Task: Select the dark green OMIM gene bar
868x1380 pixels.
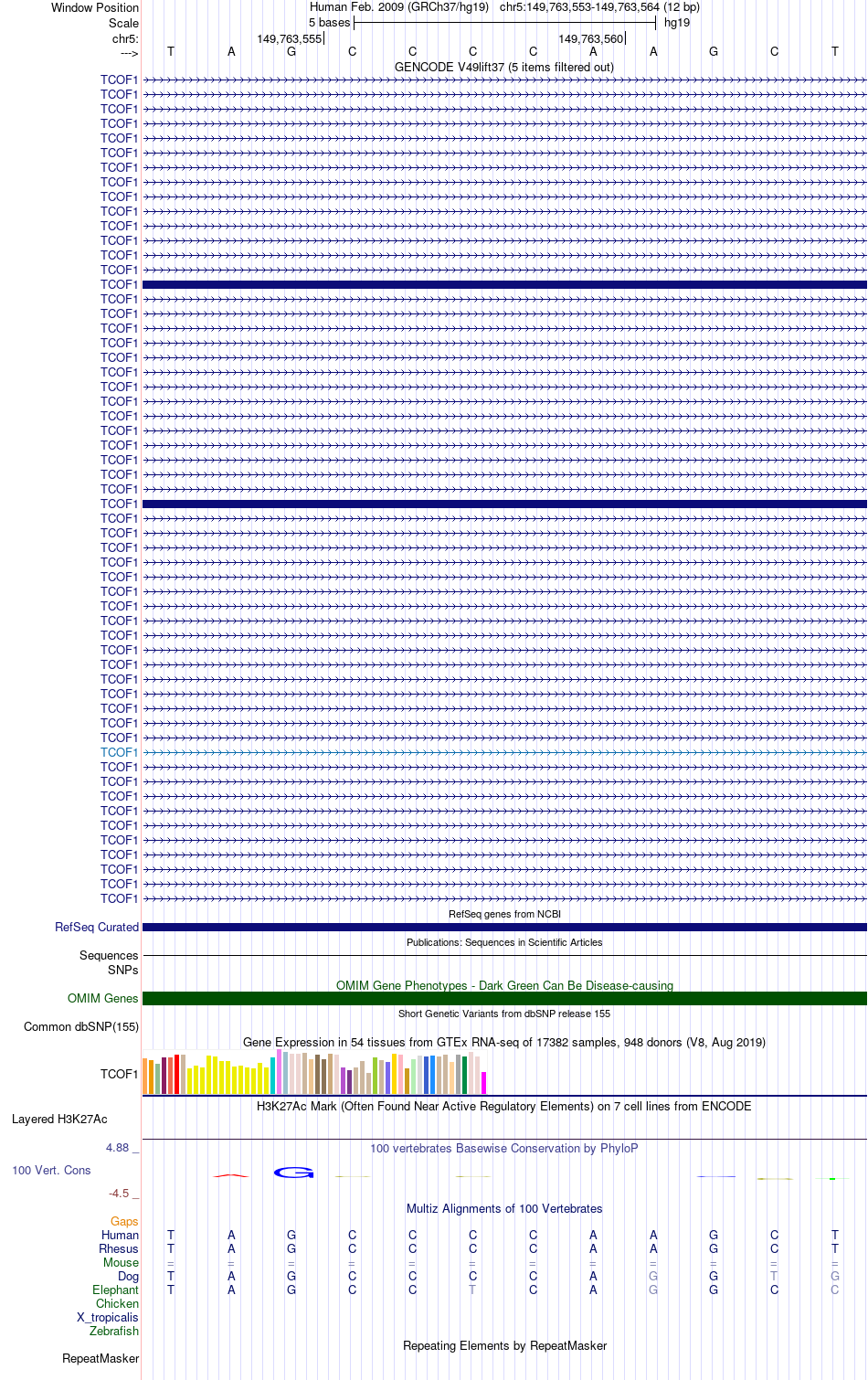Action: [504, 998]
